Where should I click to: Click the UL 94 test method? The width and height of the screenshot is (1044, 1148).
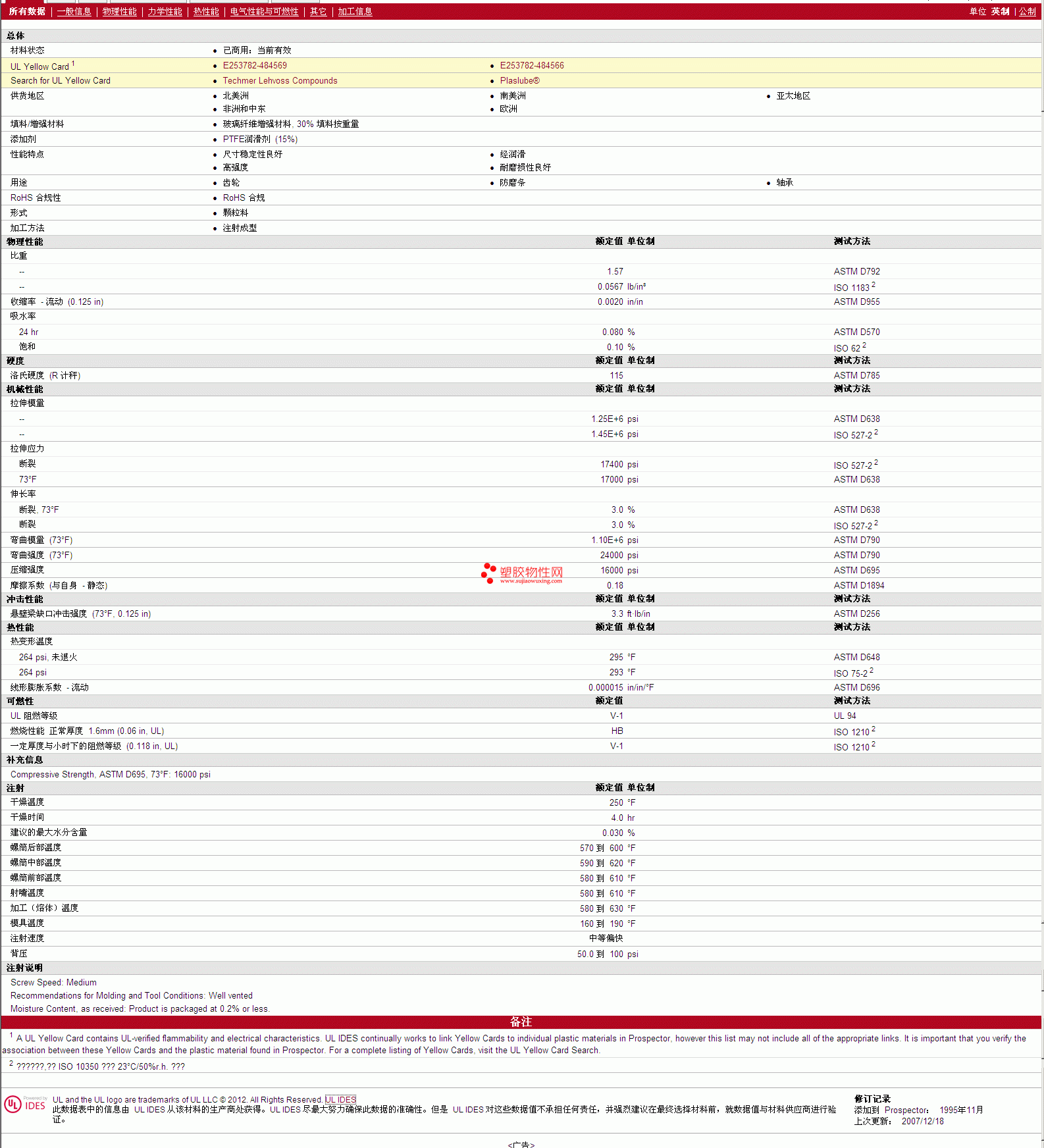(x=845, y=716)
